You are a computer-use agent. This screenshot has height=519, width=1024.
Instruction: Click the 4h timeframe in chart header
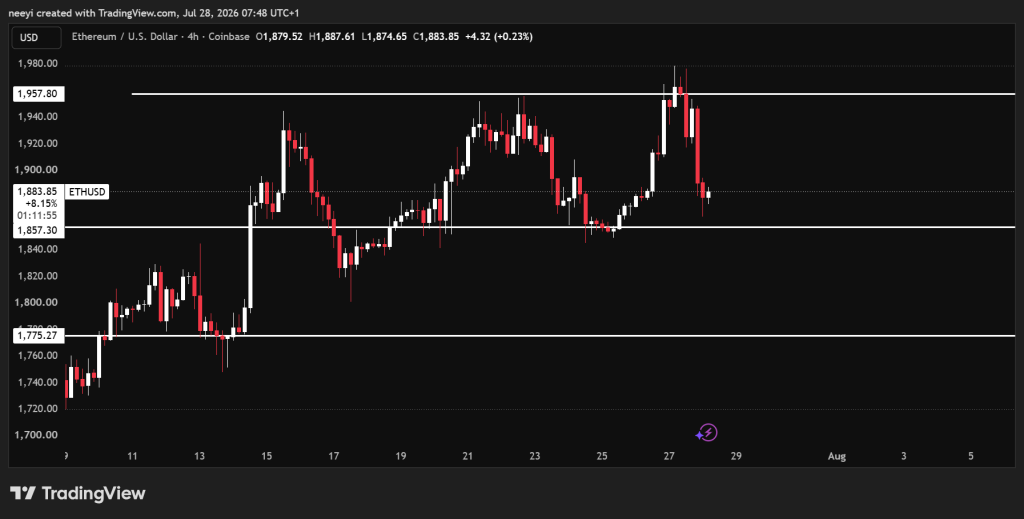coord(193,37)
